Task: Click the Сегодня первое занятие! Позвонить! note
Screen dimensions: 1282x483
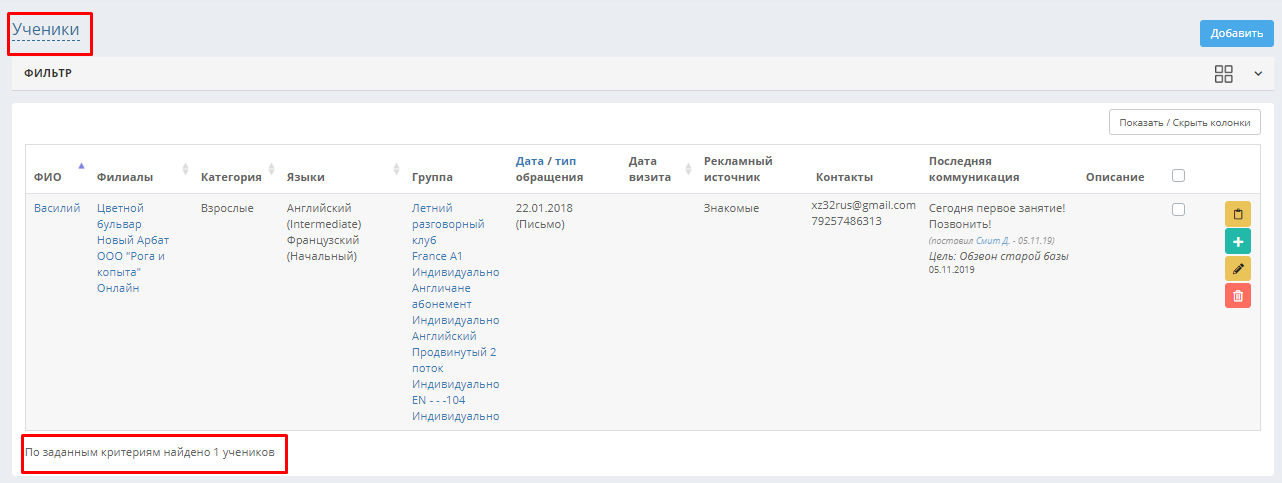Action: coord(997,216)
